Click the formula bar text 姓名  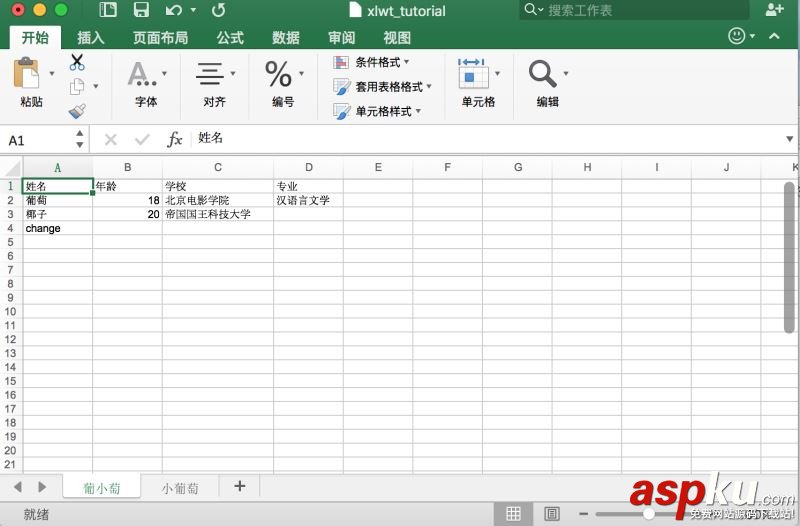pyautogui.click(x=210, y=138)
